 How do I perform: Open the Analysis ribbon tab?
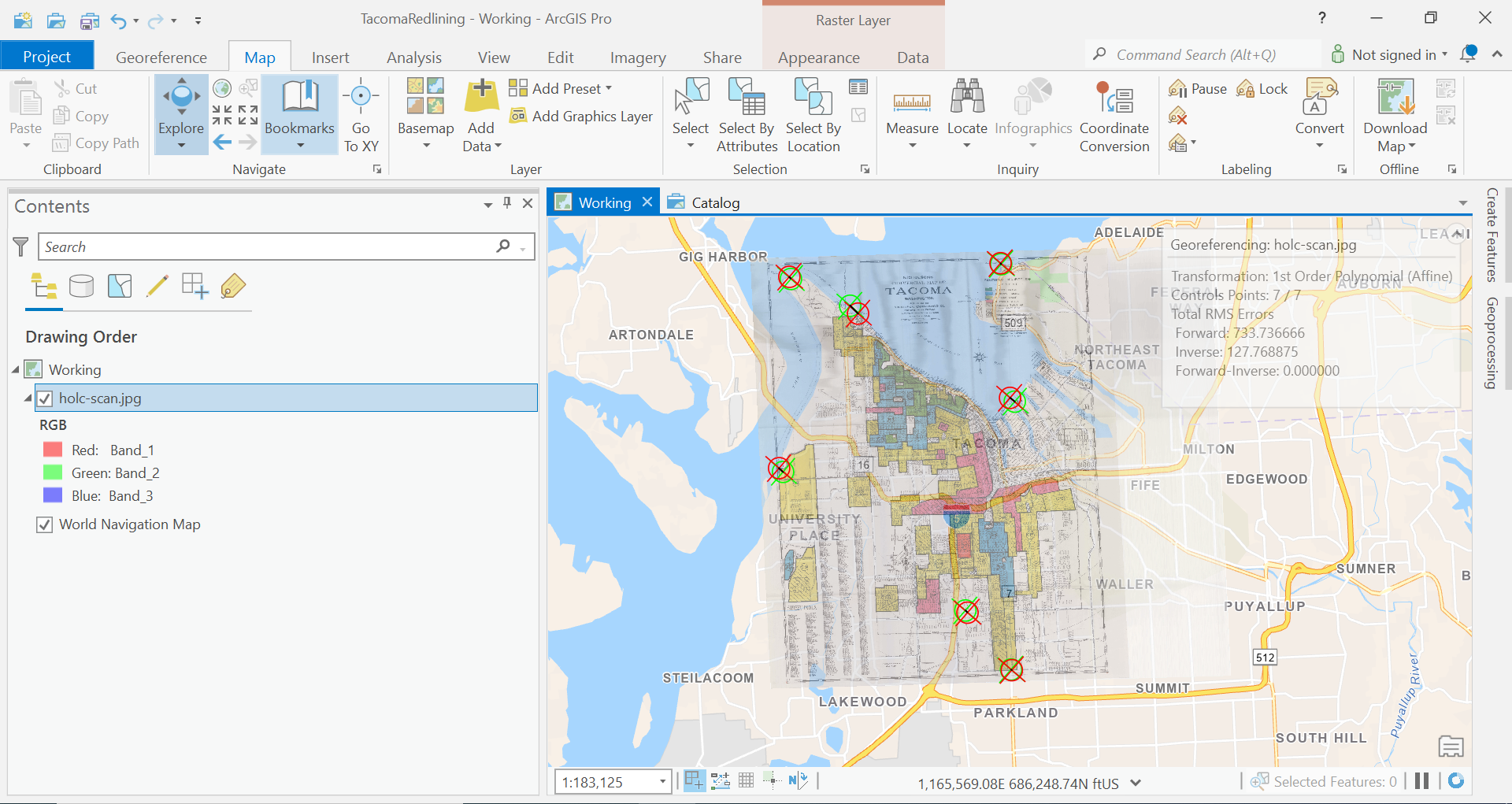tap(414, 57)
